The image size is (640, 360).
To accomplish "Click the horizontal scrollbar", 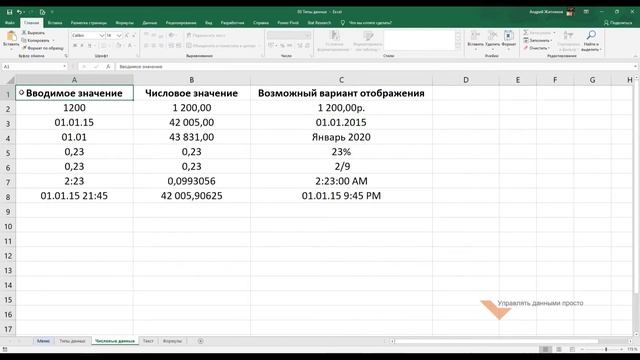I will (x=496, y=341).
